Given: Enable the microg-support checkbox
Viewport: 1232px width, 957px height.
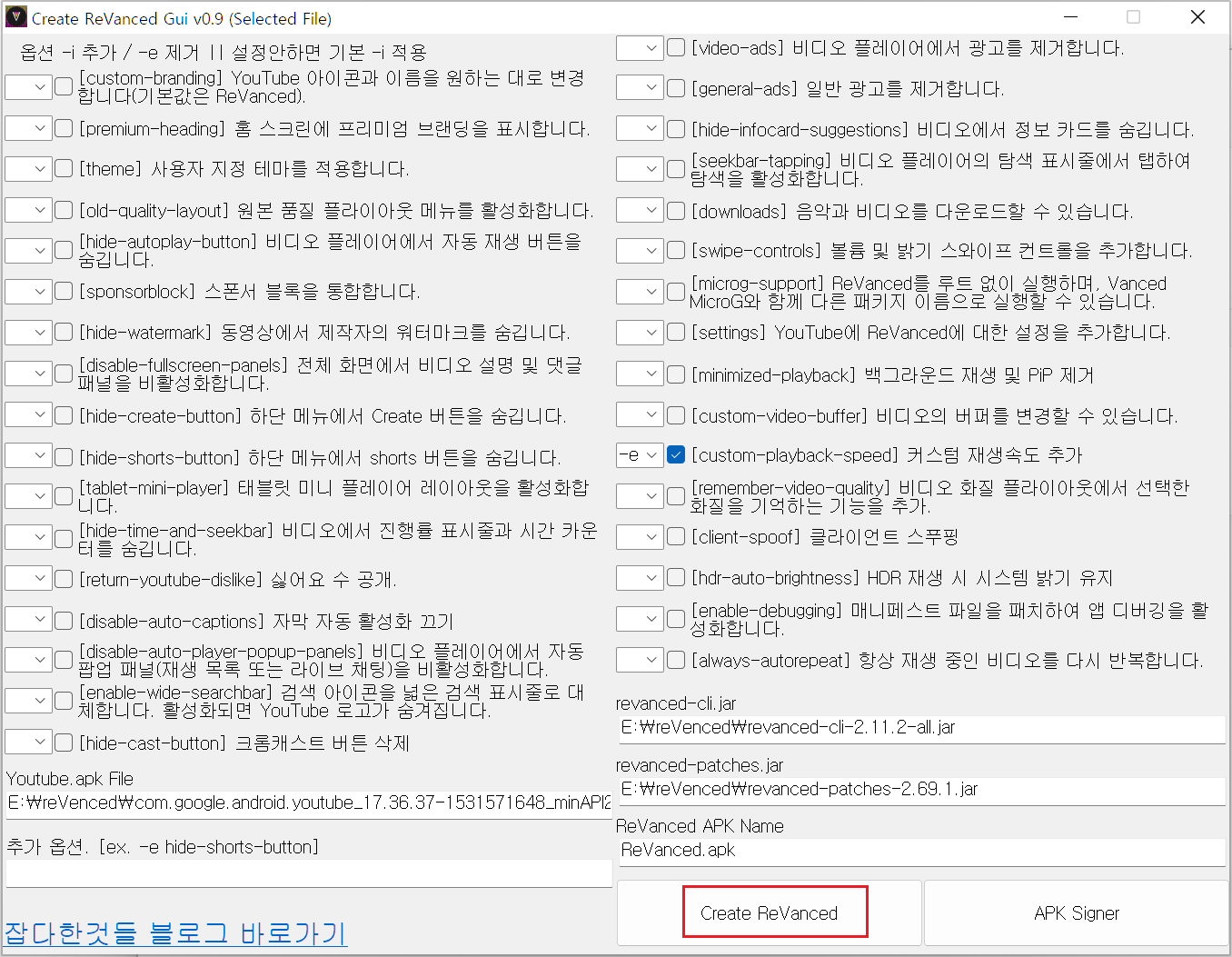Looking at the screenshot, I should point(676,292).
